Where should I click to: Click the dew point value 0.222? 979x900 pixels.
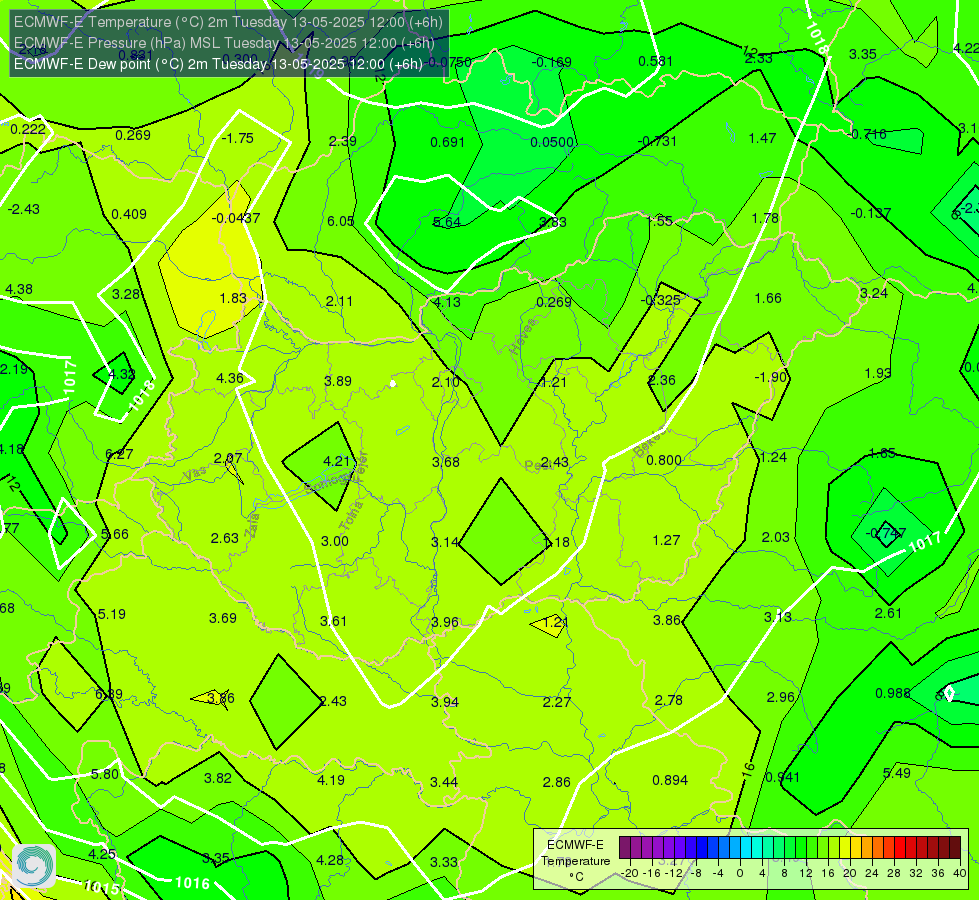(28, 129)
